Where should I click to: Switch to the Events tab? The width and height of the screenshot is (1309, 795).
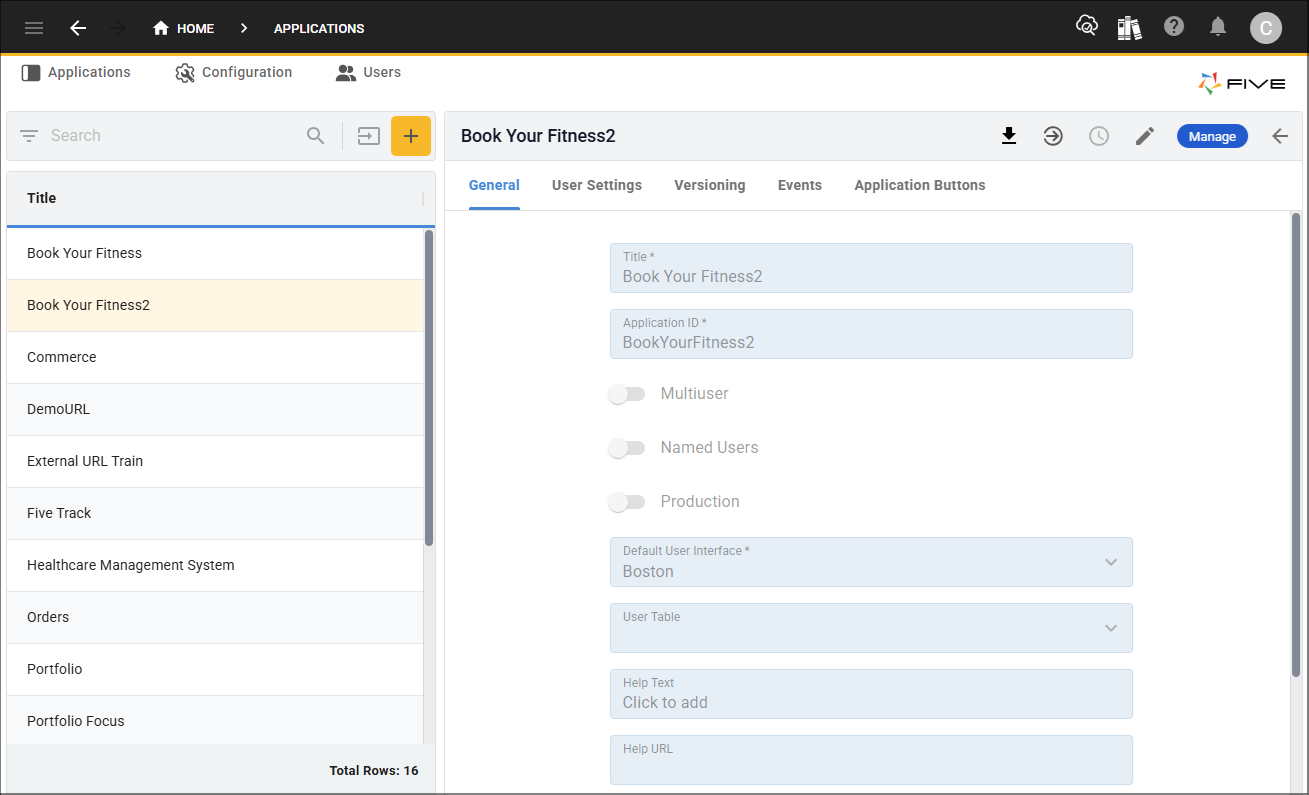click(800, 185)
